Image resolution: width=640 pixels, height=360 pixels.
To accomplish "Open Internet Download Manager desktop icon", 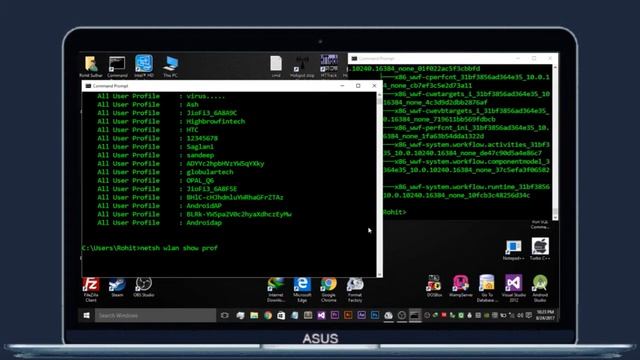I will [x=276, y=289].
